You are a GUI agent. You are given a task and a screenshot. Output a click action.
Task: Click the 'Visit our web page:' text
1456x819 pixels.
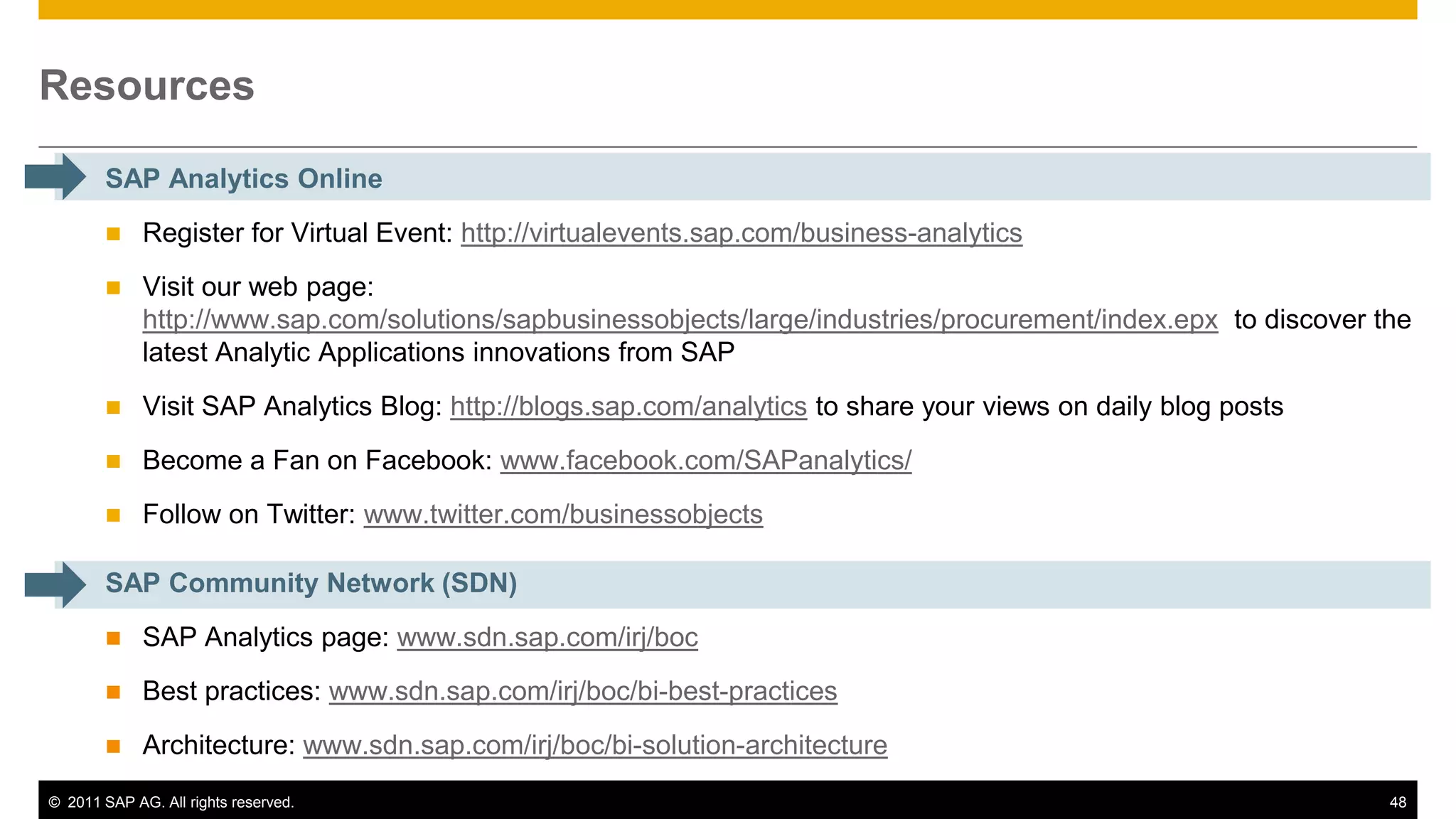click(x=258, y=287)
